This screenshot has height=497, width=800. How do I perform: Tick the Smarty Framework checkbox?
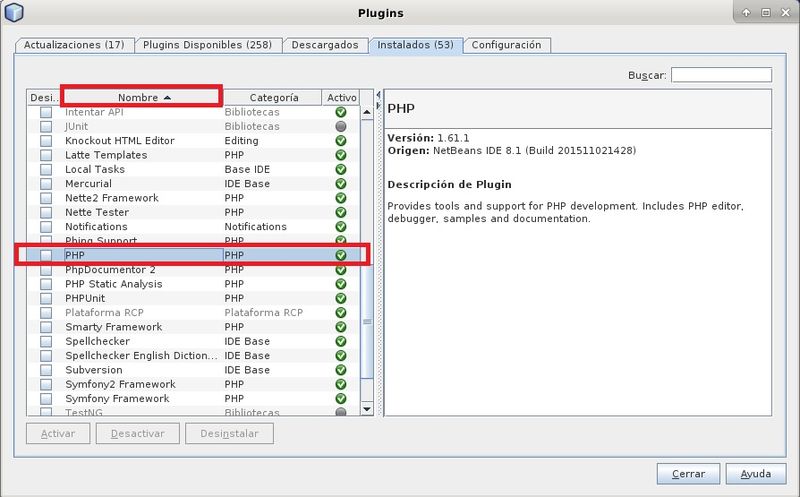(x=46, y=327)
